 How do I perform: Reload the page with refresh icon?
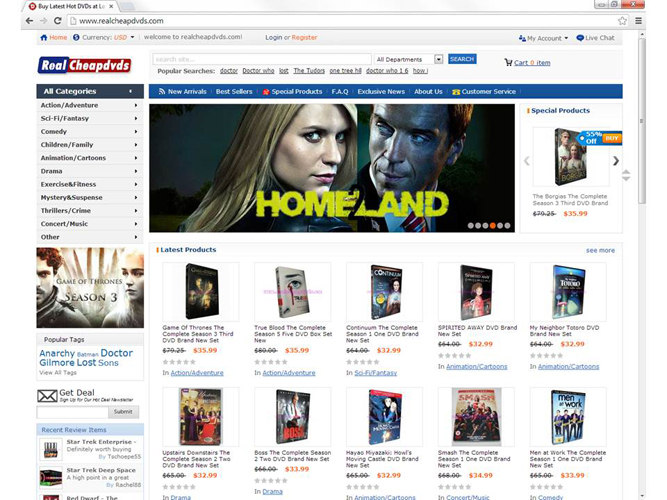pyautogui.click(x=58, y=20)
